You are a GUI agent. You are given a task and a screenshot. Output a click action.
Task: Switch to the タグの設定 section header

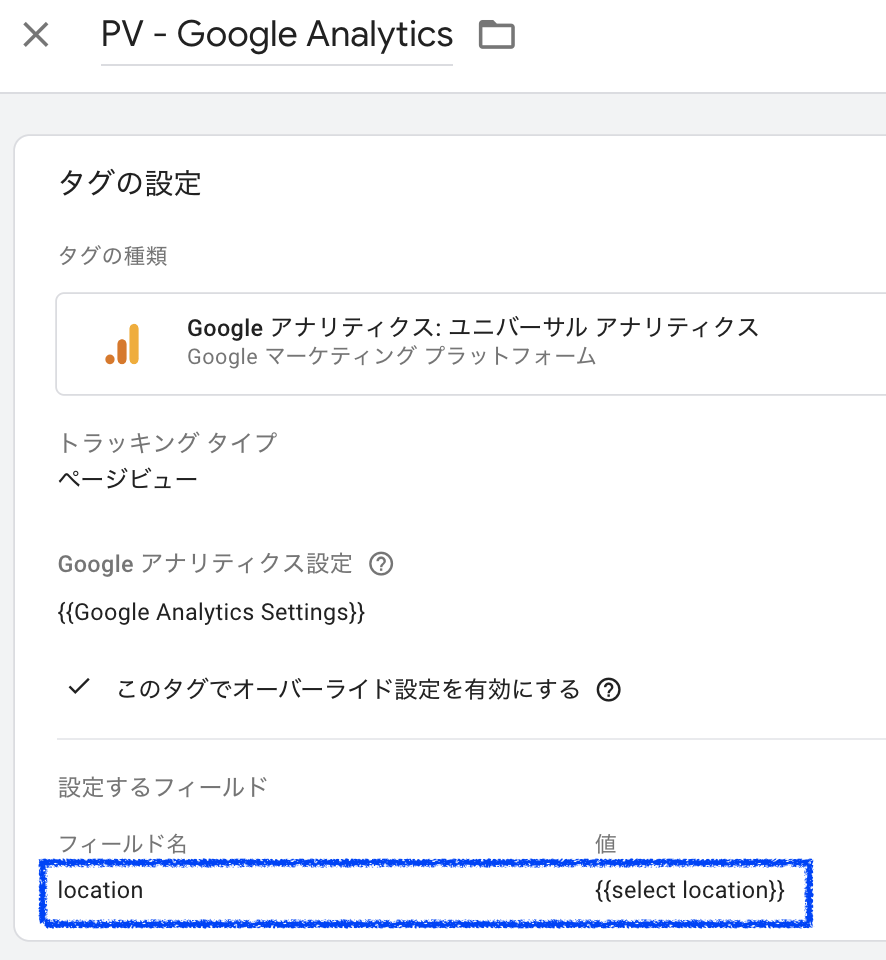point(129,184)
